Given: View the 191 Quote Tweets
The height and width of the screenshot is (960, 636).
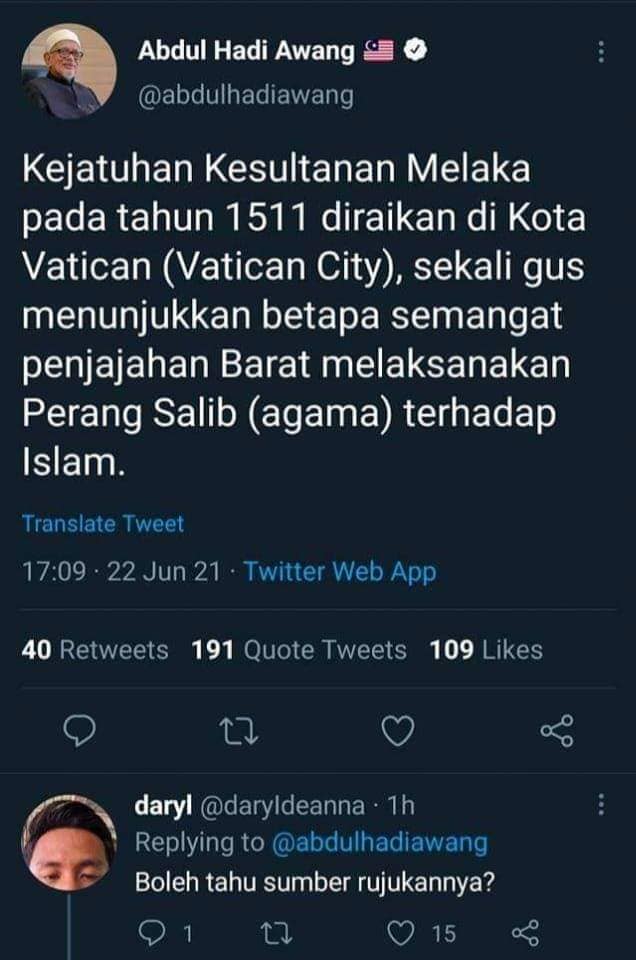Looking at the screenshot, I should pyautogui.click(x=299, y=650).
